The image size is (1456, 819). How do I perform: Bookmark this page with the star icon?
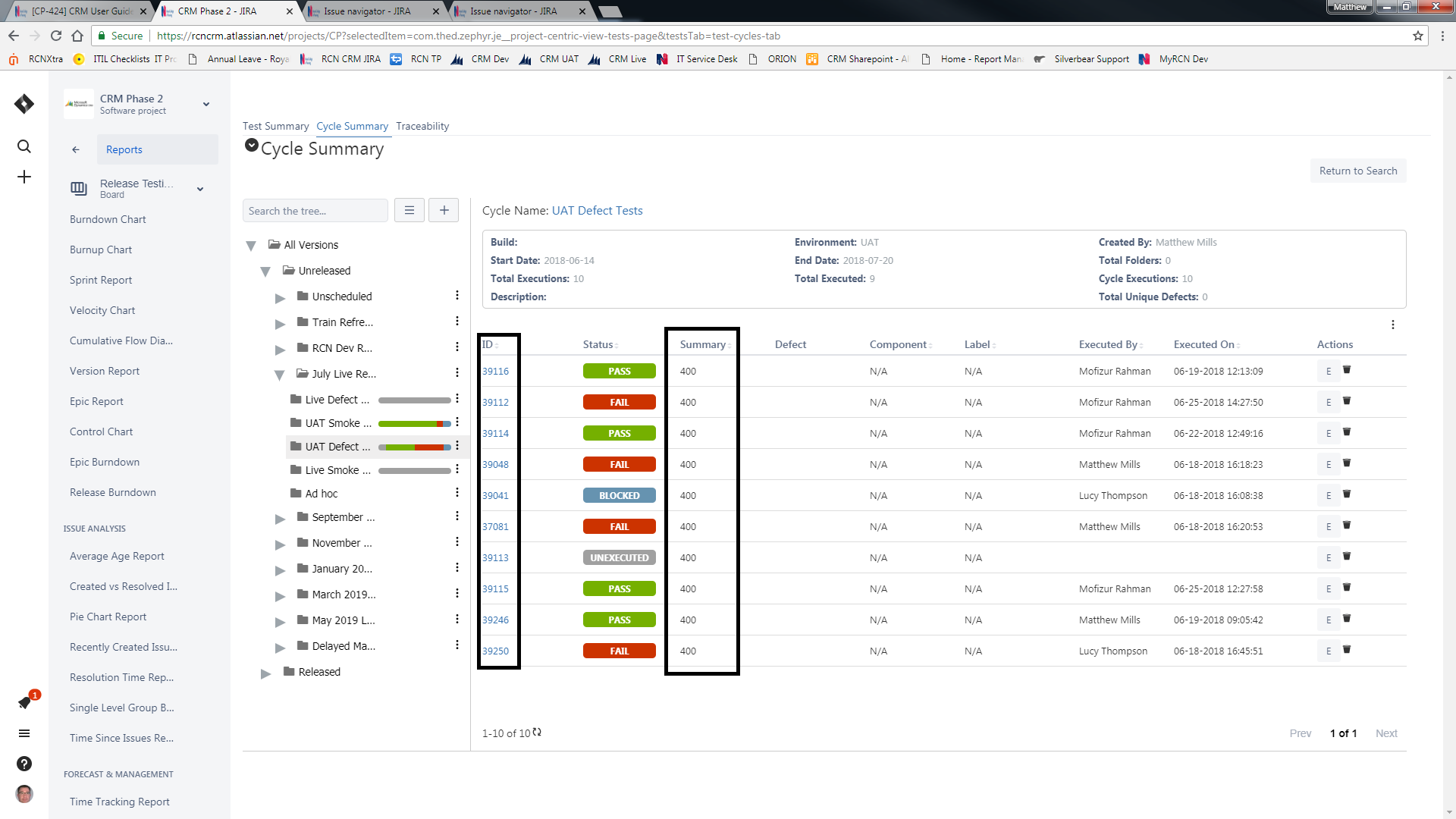(x=1417, y=36)
